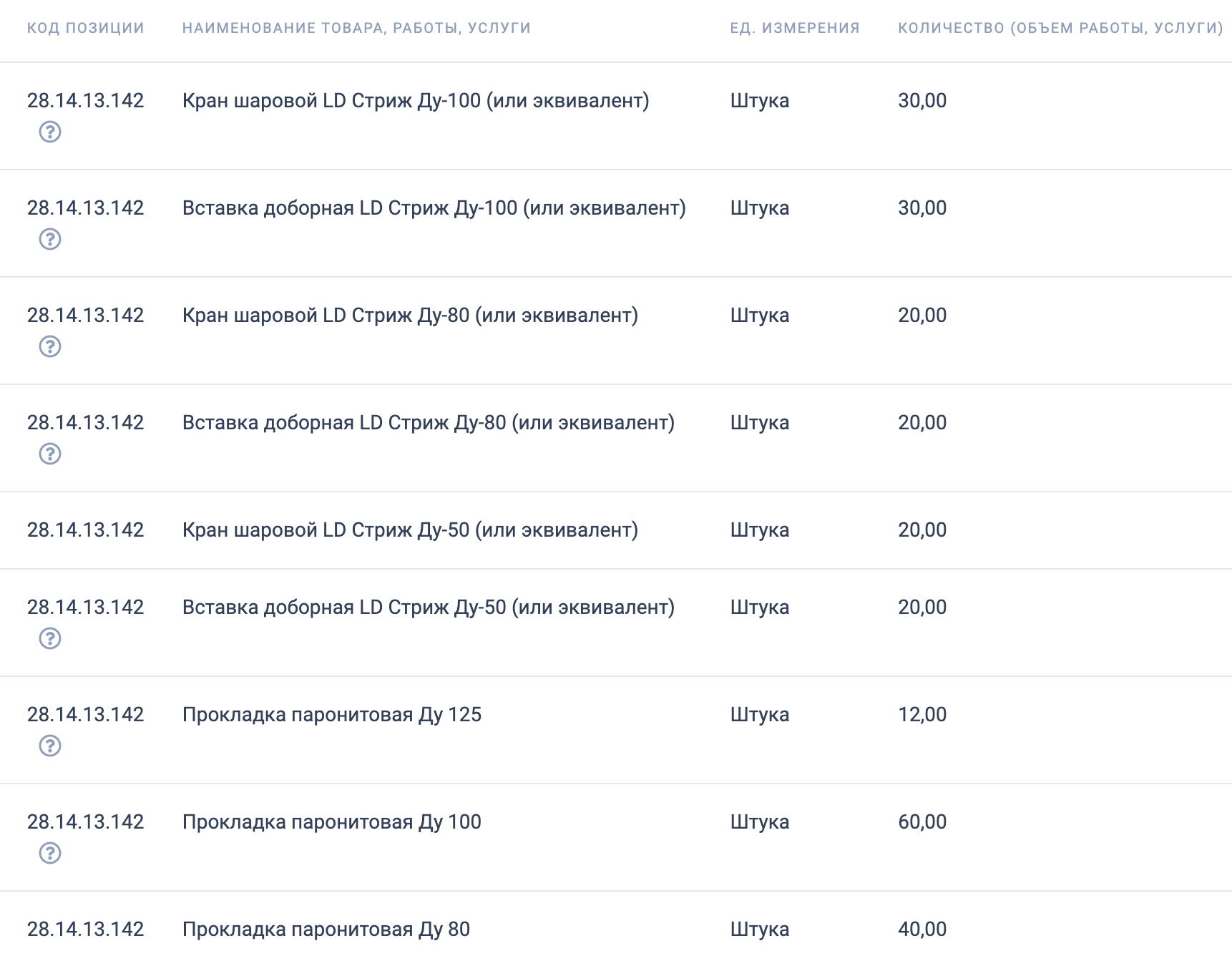Select the Код позиции column header

click(x=86, y=28)
